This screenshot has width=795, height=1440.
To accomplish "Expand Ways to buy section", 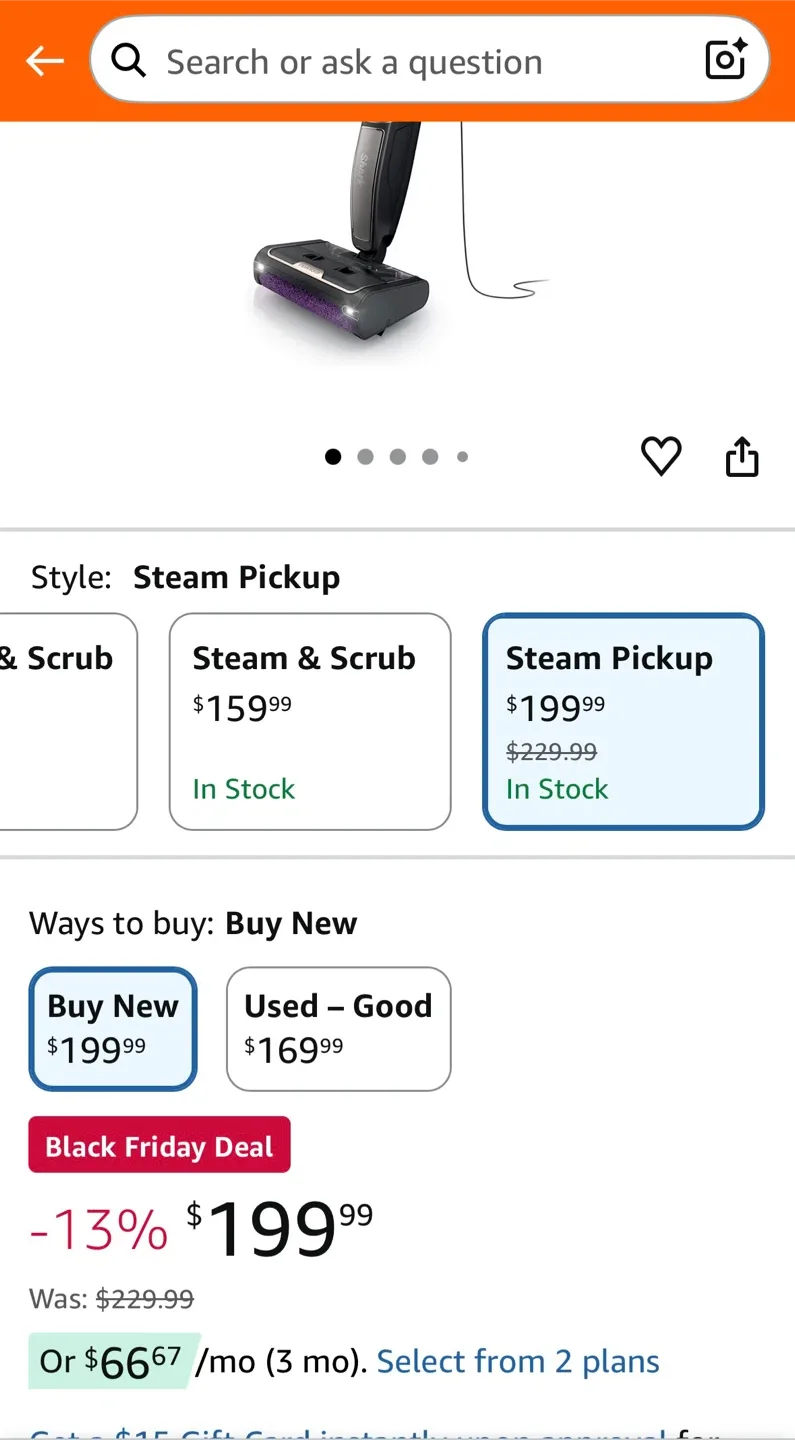I will (x=193, y=923).
